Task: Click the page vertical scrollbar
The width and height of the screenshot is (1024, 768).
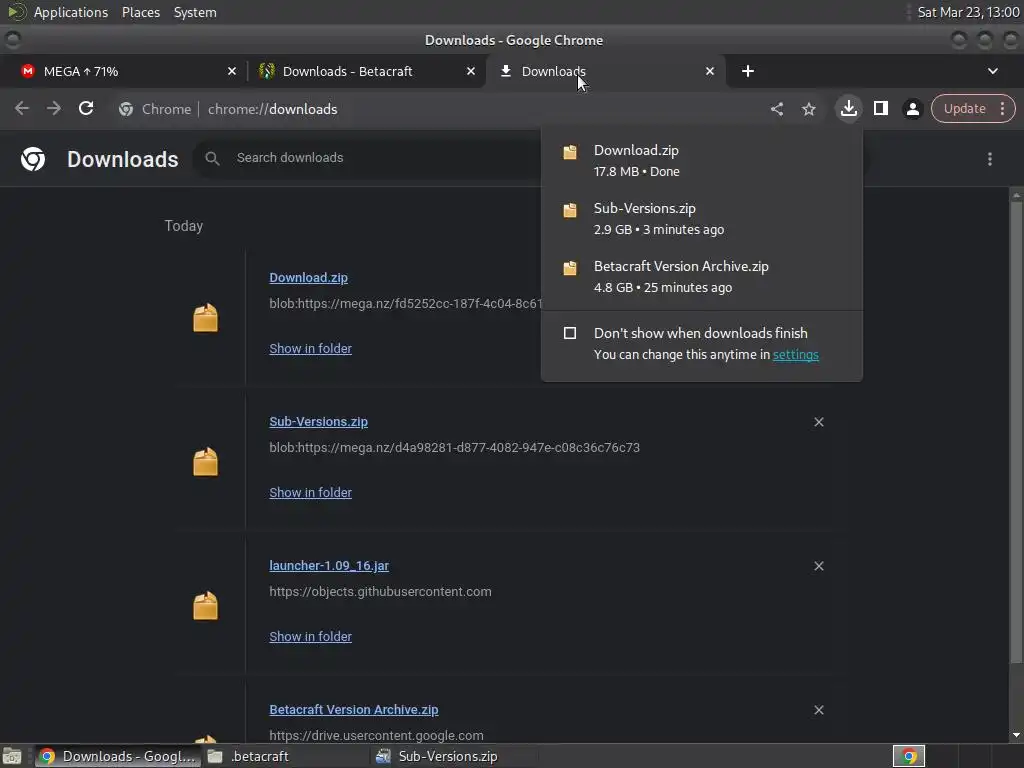Action: [1016, 431]
